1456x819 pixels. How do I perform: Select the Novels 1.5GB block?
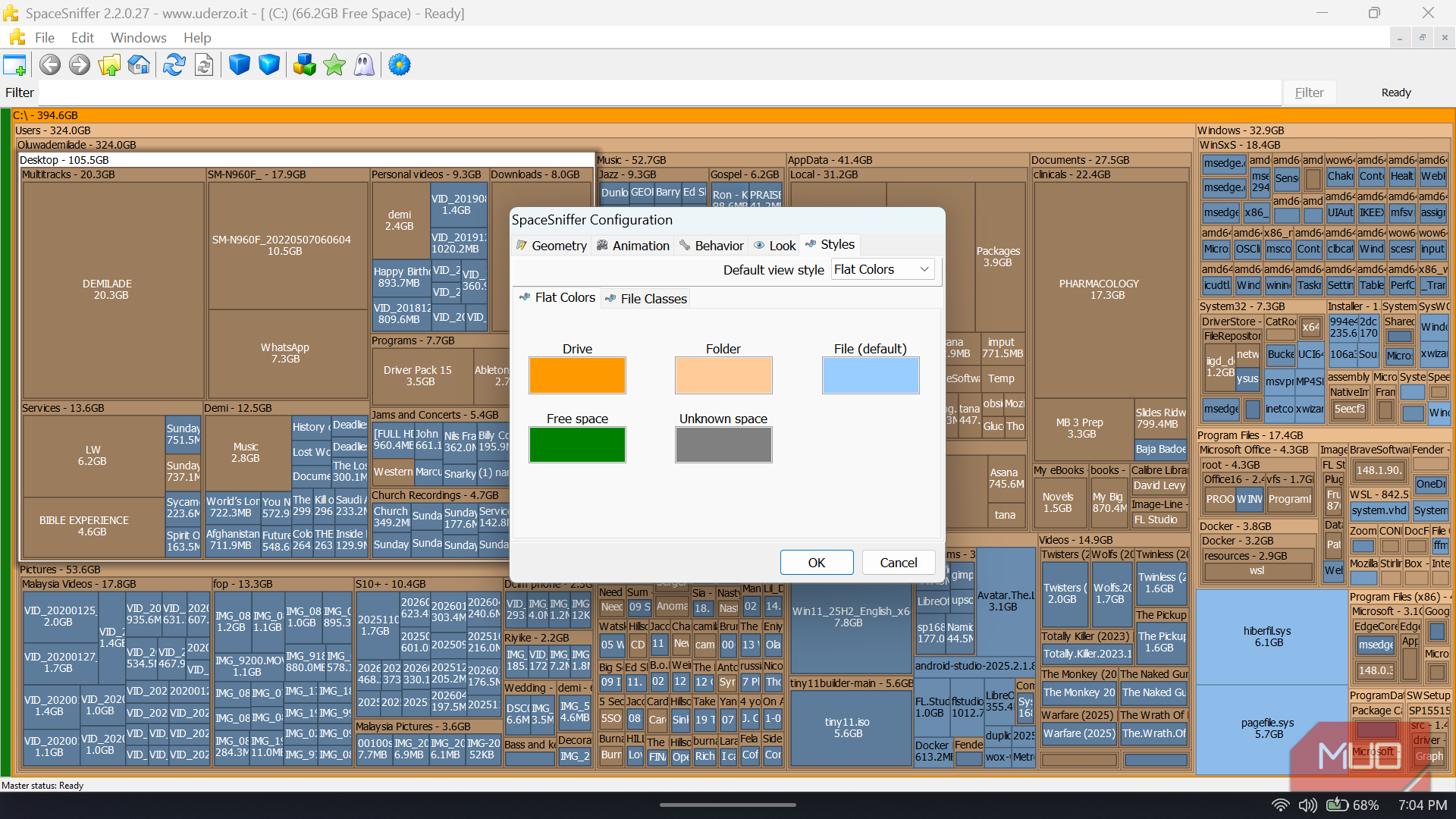1059,503
